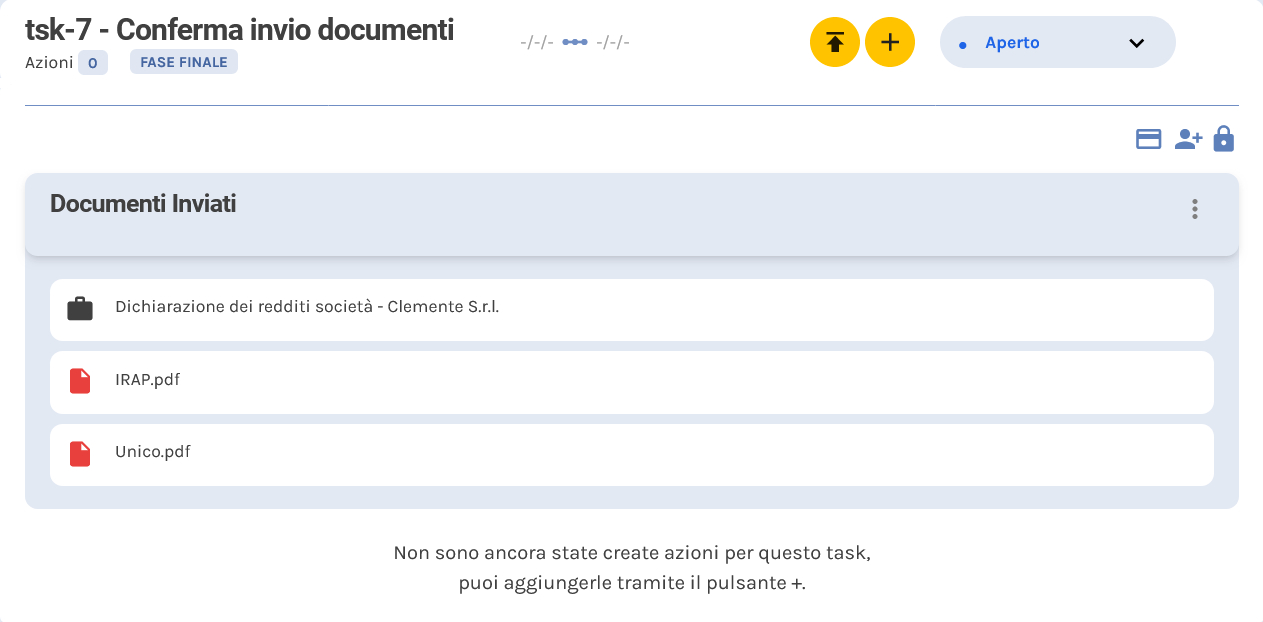Toggle the FASE FINALE badge
This screenshot has height=622, width=1263.
184,61
